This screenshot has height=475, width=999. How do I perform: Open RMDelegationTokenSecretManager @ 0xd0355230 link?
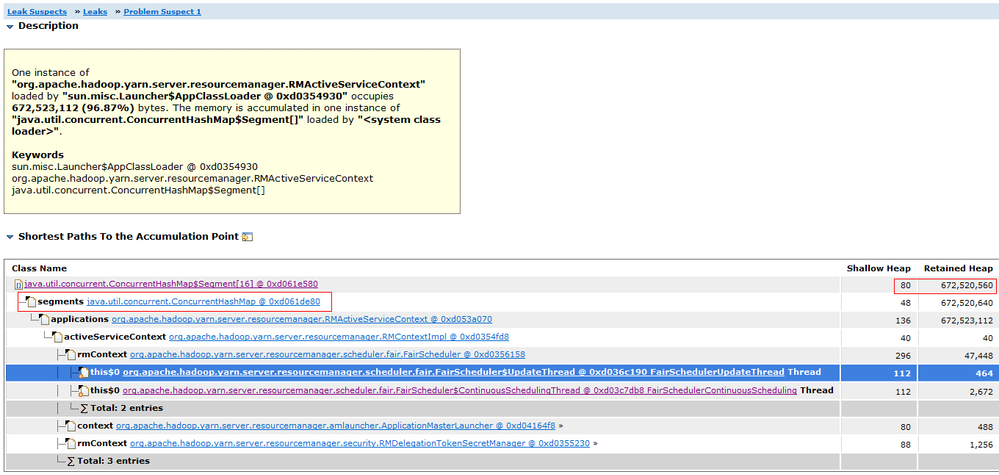(x=359, y=443)
